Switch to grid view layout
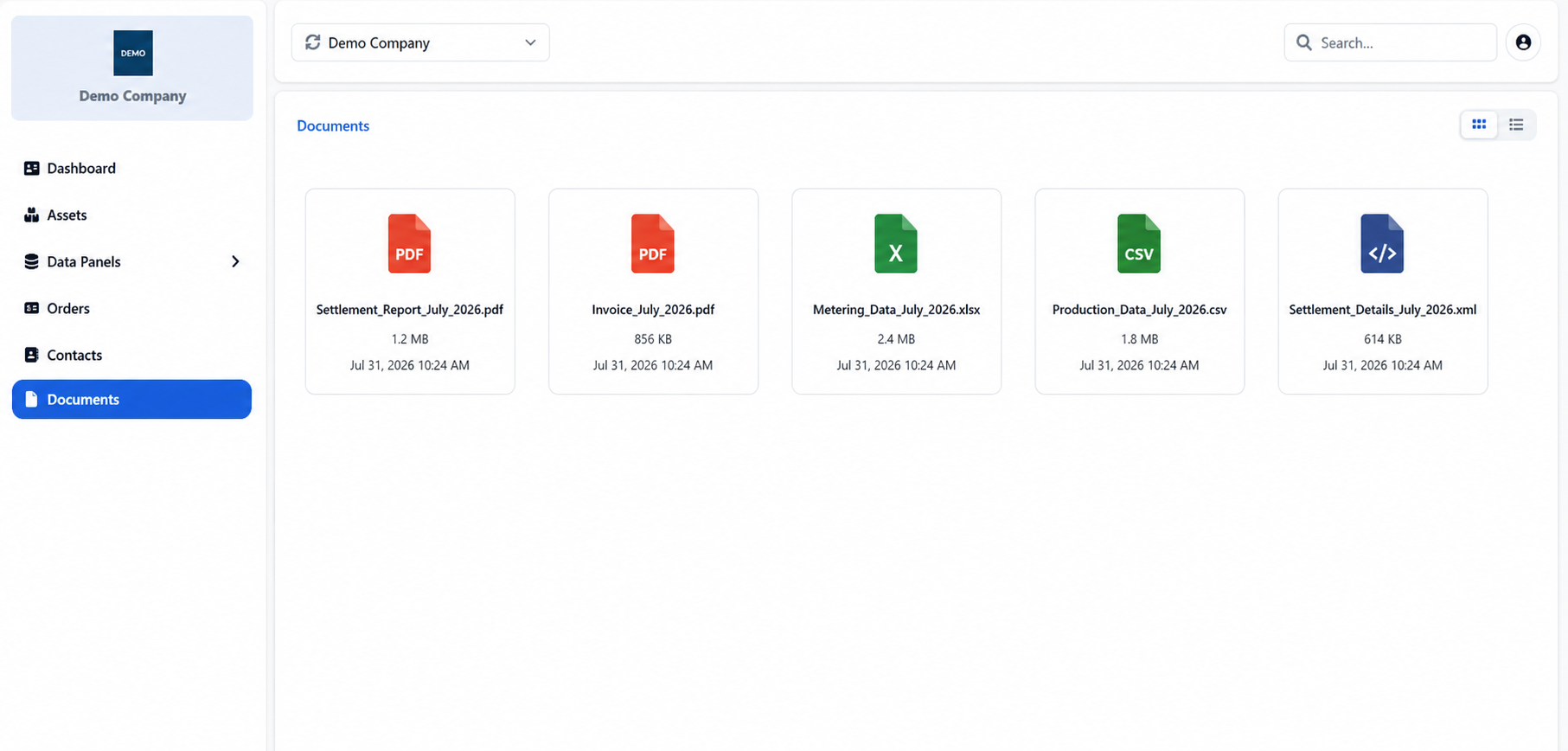Screen dimensions: 1568x751 point(1479,125)
